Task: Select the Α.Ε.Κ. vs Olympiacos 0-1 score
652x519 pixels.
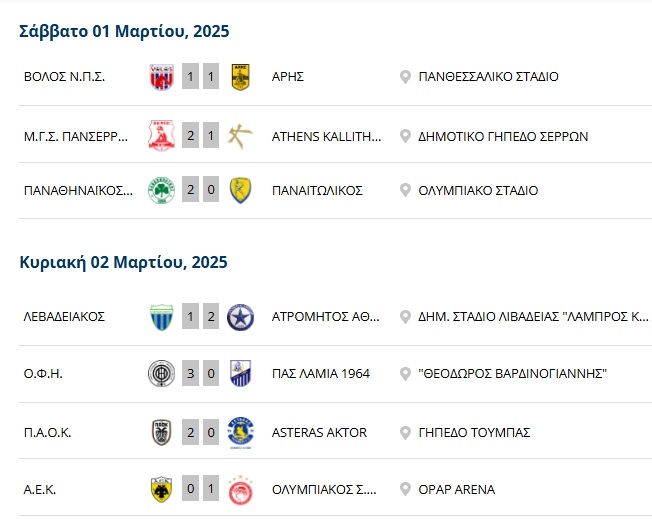Action: 200,489
